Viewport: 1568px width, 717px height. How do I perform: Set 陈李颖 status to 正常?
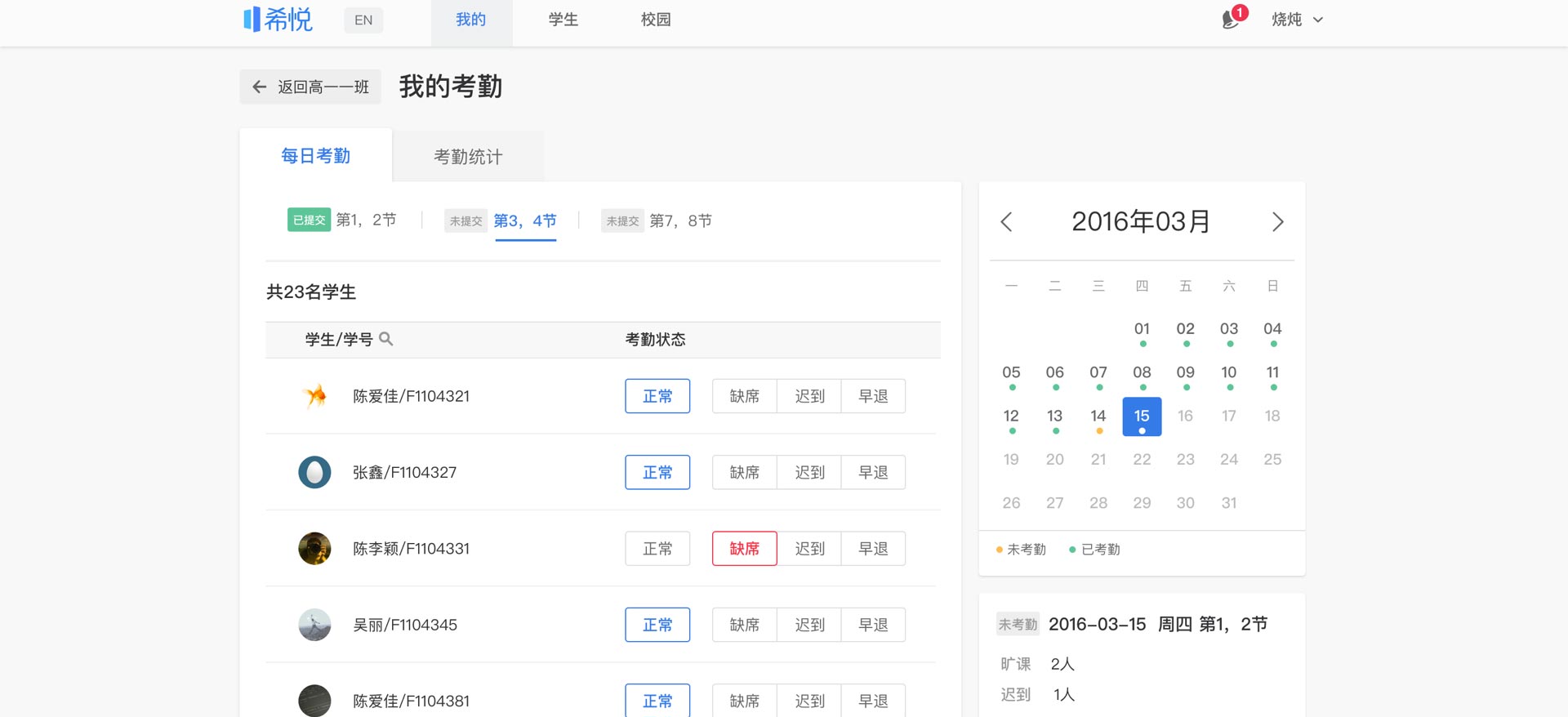(x=657, y=549)
